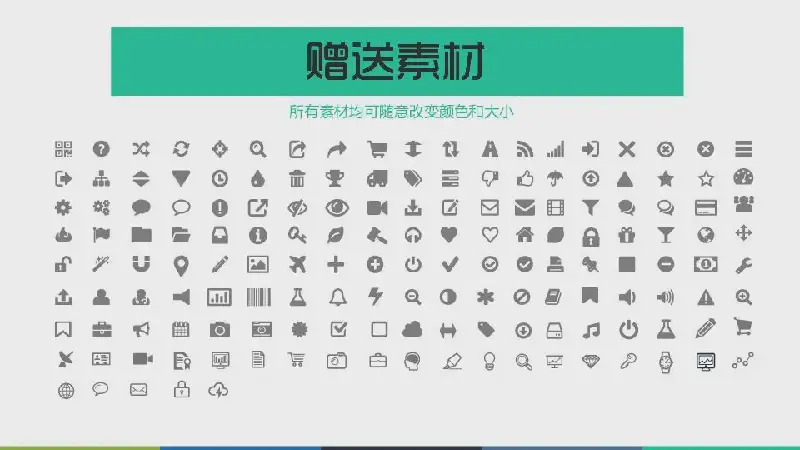
Task: Click the umbrella icon
Action: point(555,179)
